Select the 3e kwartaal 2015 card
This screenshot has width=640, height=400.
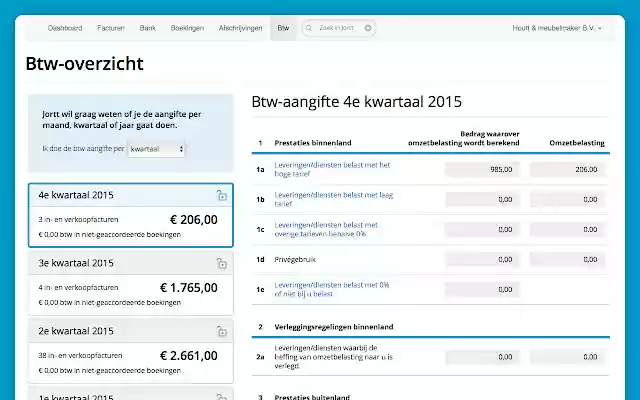pos(131,283)
